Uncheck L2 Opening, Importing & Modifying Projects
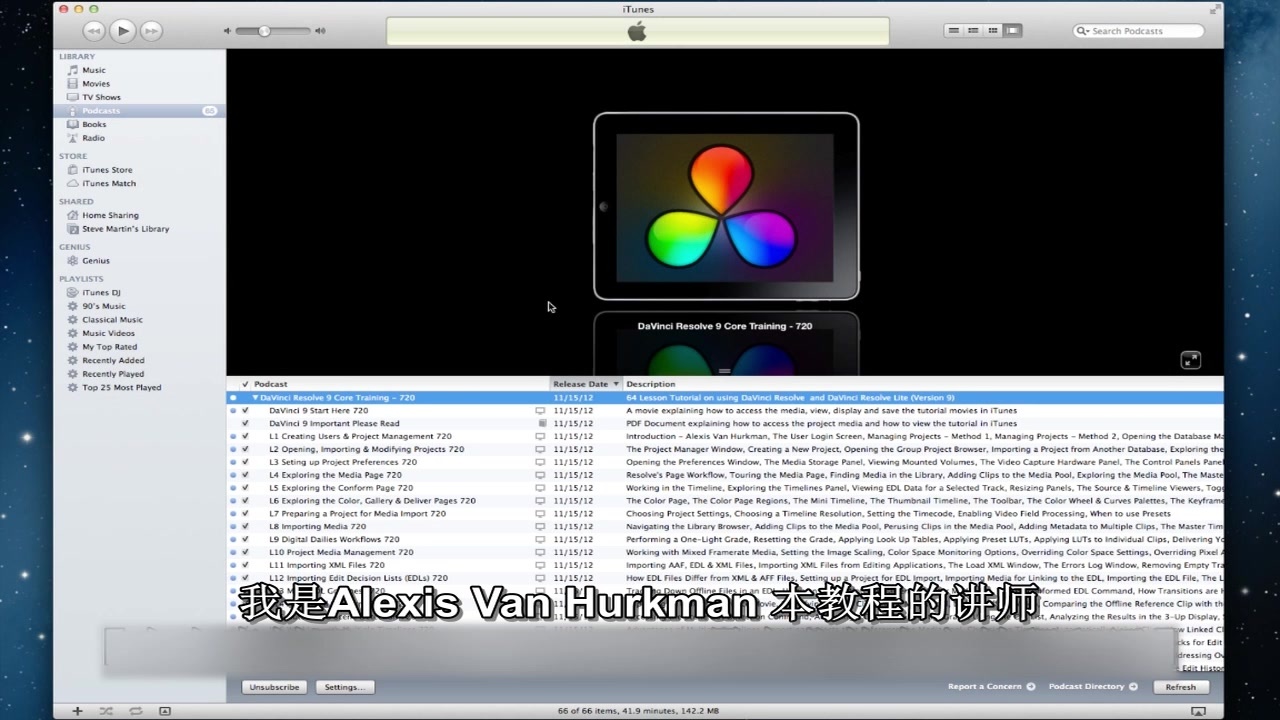The image size is (1280, 720). pyautogui.click(x=245, y=449)
